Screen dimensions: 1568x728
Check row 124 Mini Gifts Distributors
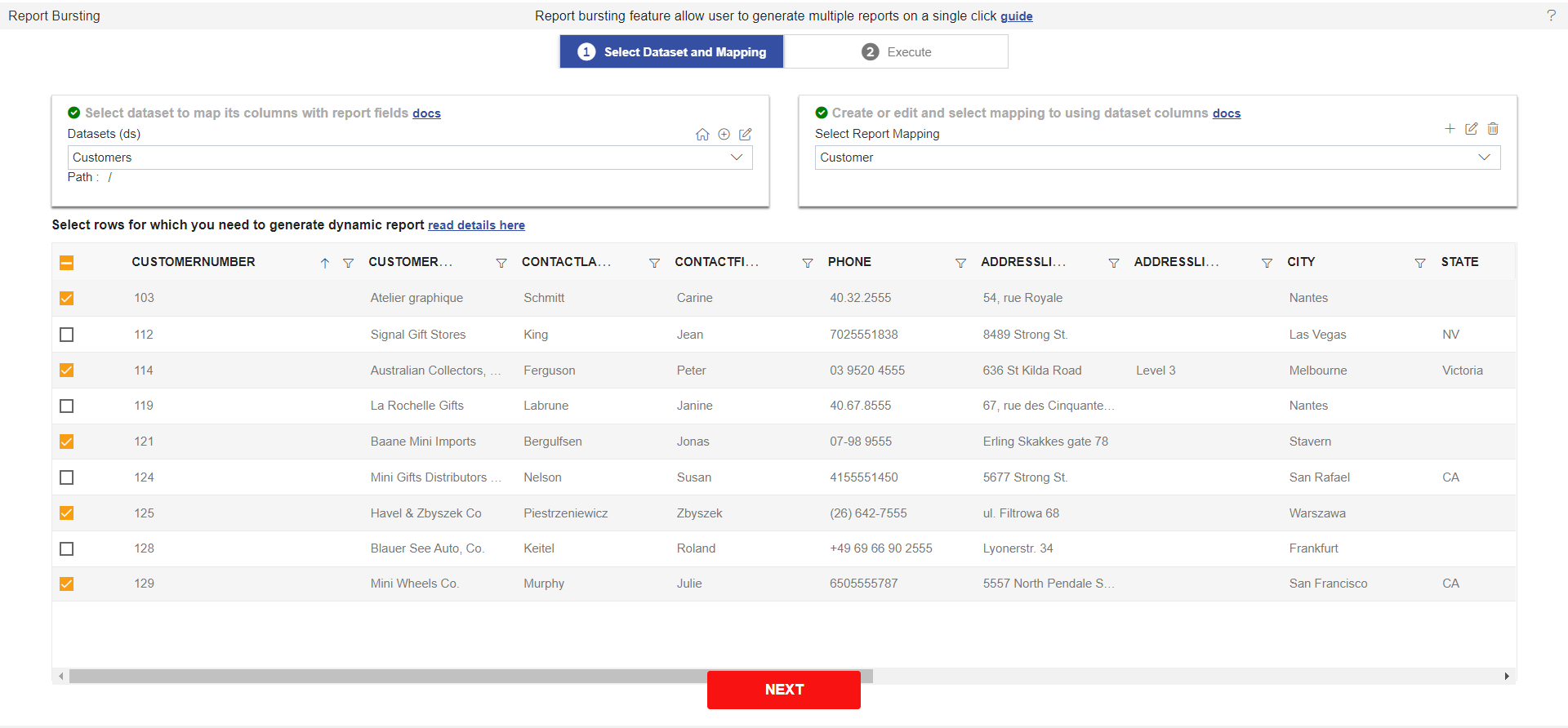67,477
